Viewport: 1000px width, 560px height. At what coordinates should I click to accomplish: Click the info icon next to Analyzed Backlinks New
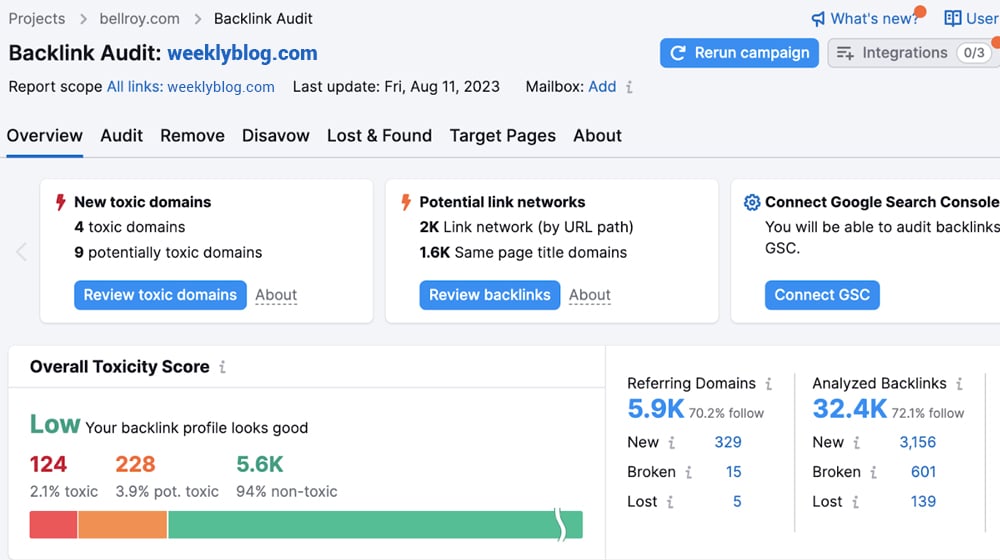pos(857,442)
